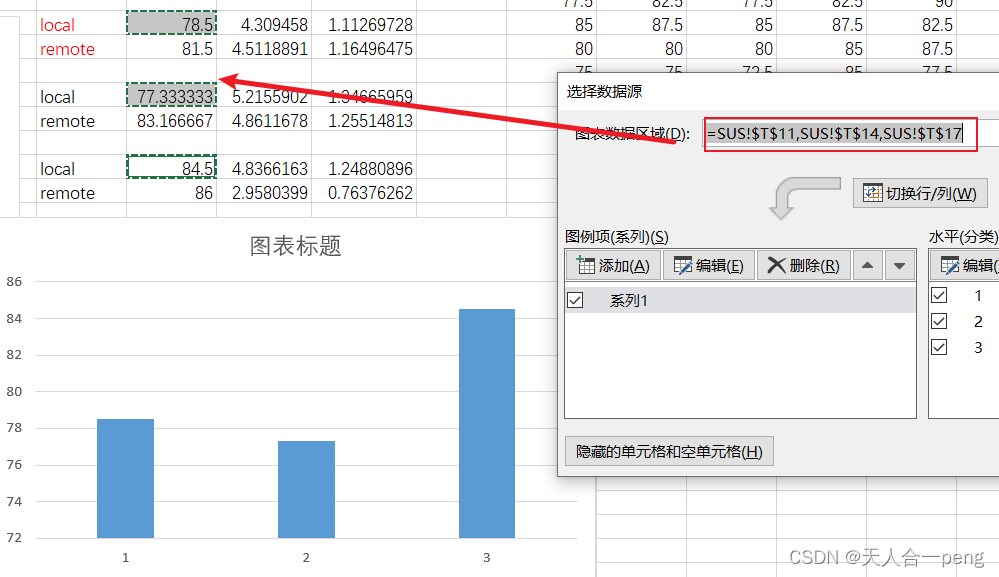Click the dialog title 选择数据源
999x577 pixels.
(x=604, y=92)
